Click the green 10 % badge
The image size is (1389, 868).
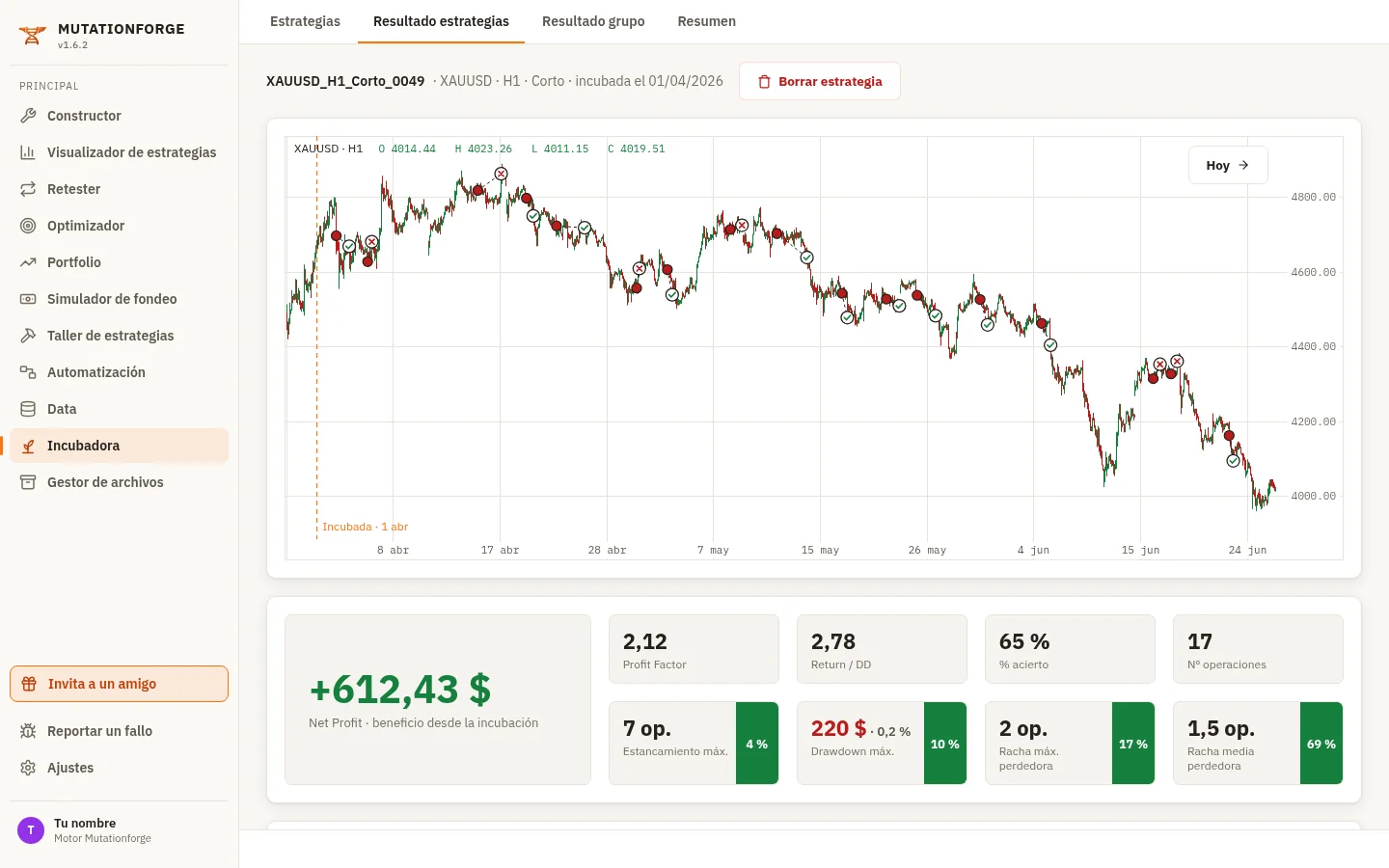(x=945, y=744)
